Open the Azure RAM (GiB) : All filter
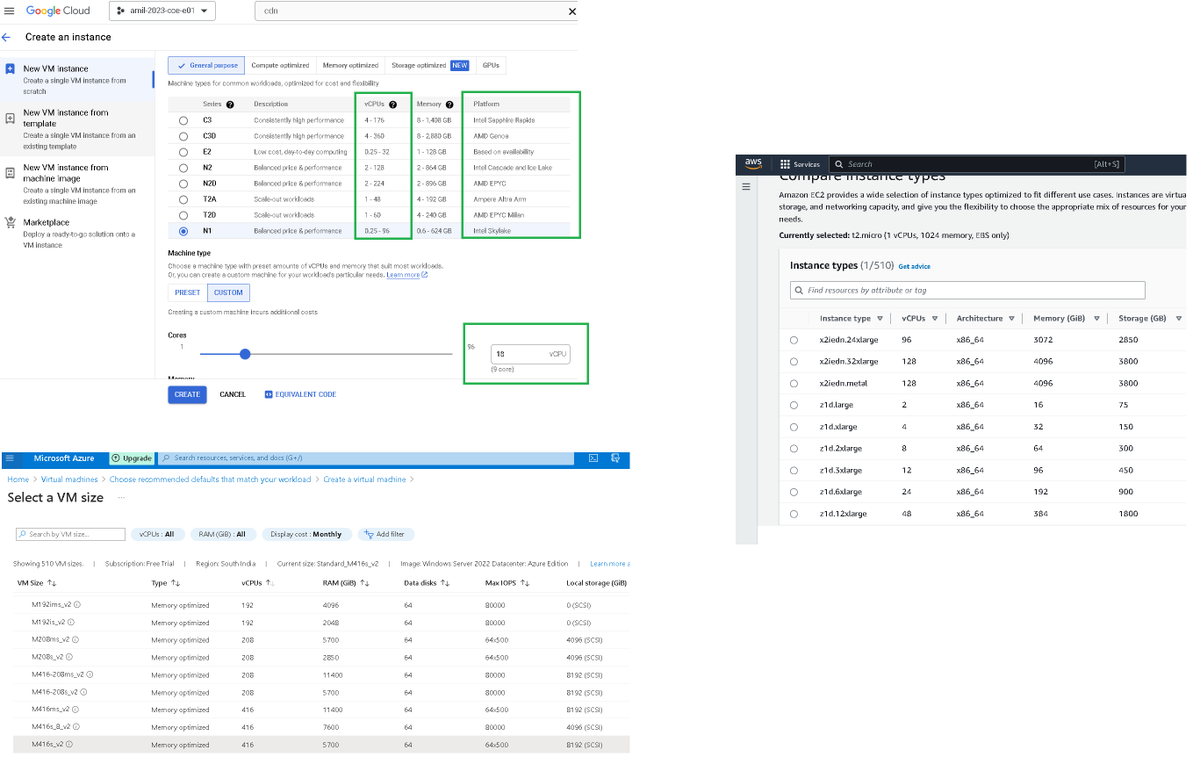1200x757 pixels. [222, 534]
